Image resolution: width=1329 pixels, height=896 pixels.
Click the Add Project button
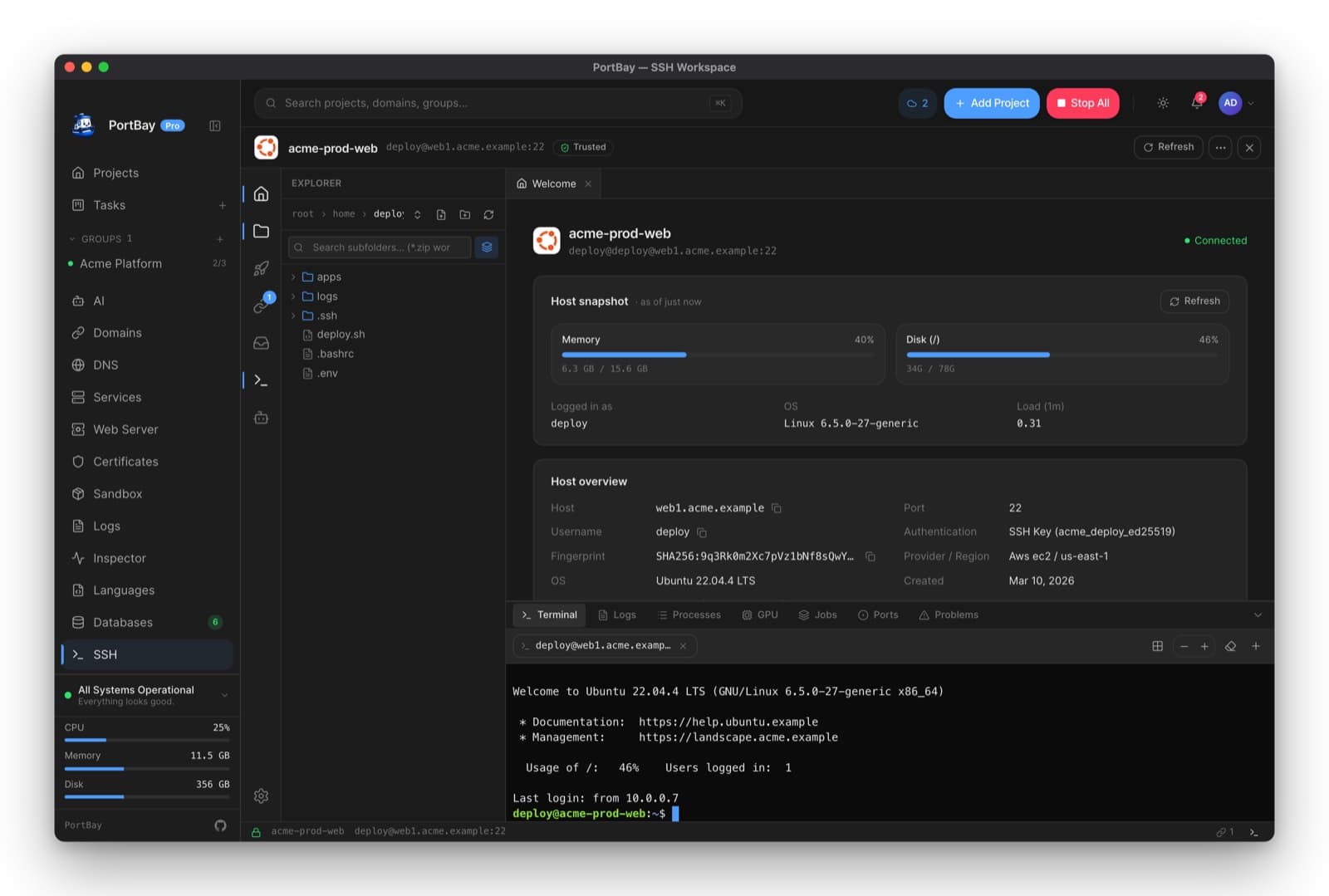tap(992, 103)
